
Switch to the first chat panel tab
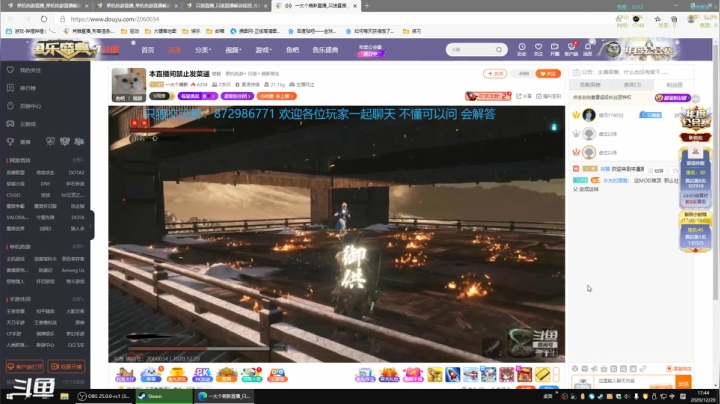coord(590,84)
